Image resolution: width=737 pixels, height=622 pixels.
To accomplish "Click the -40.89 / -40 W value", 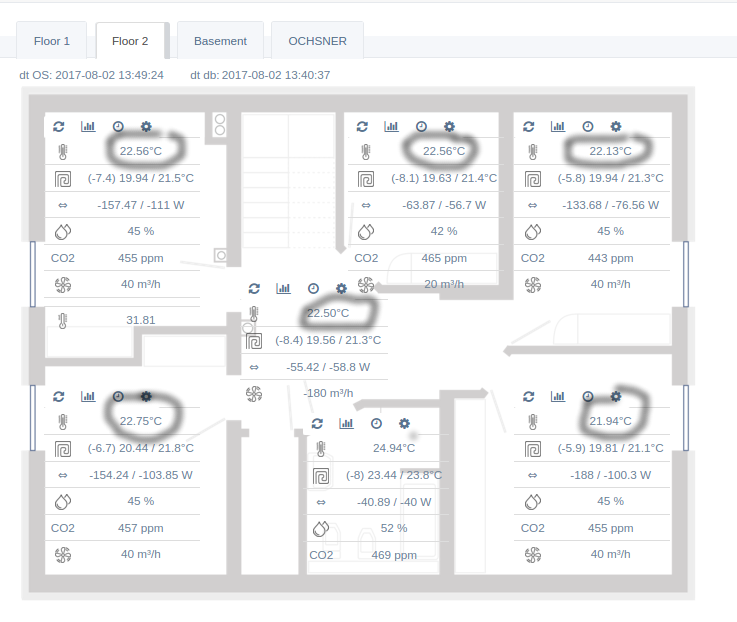I will [394, 502].
